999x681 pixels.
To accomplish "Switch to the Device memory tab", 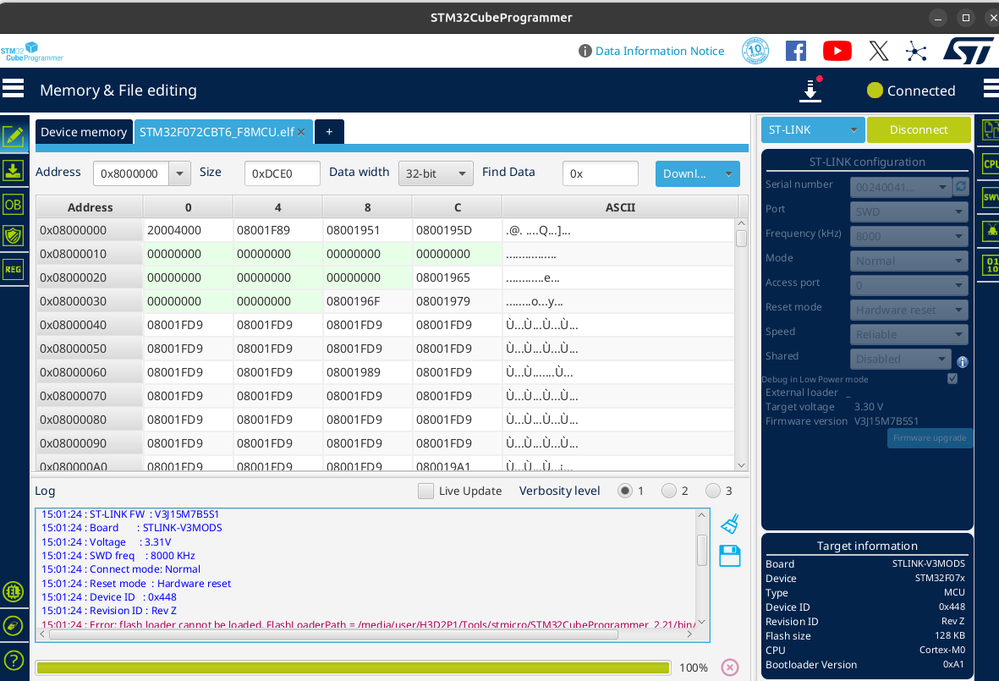I will (84, 132).
